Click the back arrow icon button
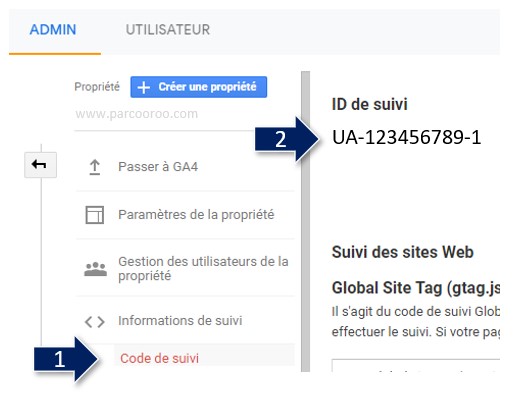 point(40,165)
